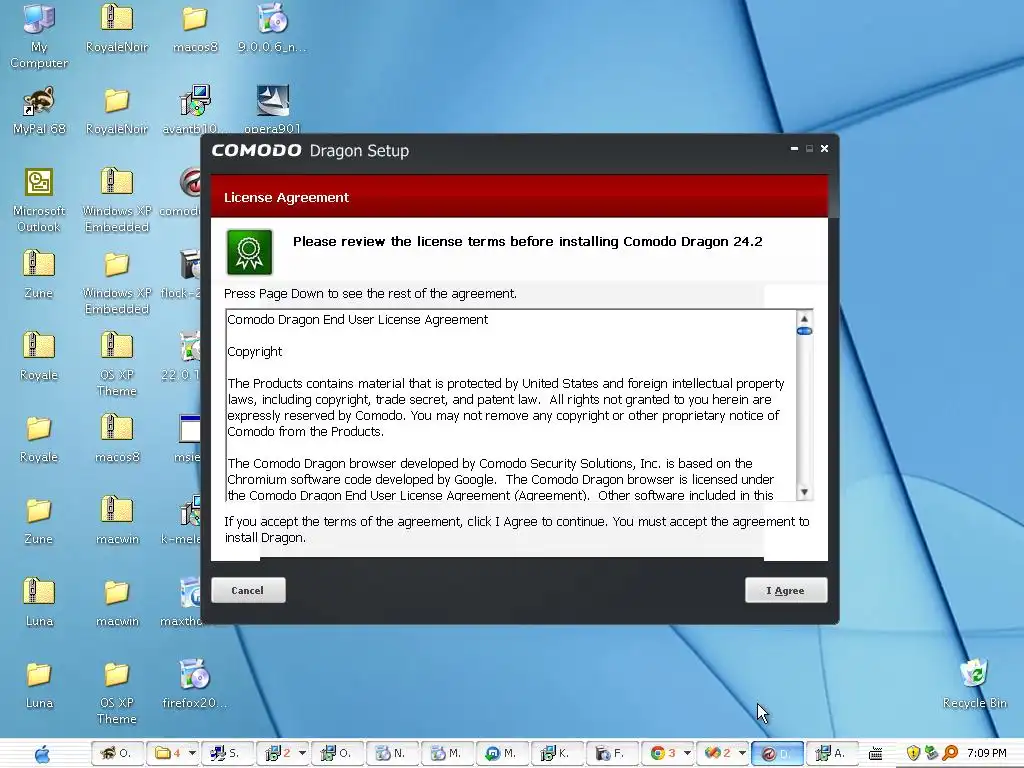Select the macos8 zipped archive icon

[117, 438]
